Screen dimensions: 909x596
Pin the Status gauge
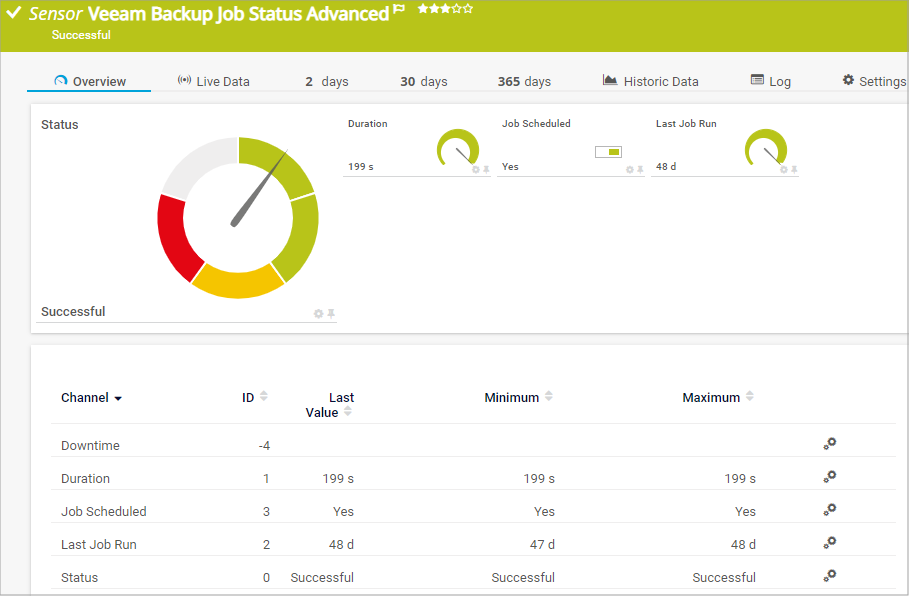pos(331,314)
